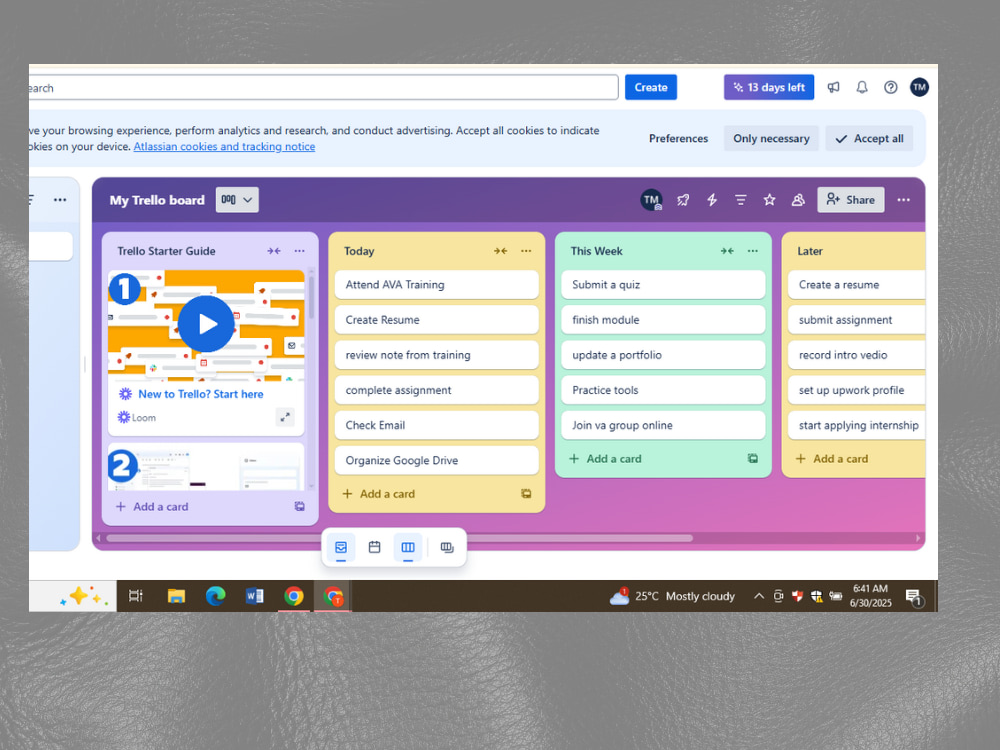Open the review note from training card

(x=436, y=355)
